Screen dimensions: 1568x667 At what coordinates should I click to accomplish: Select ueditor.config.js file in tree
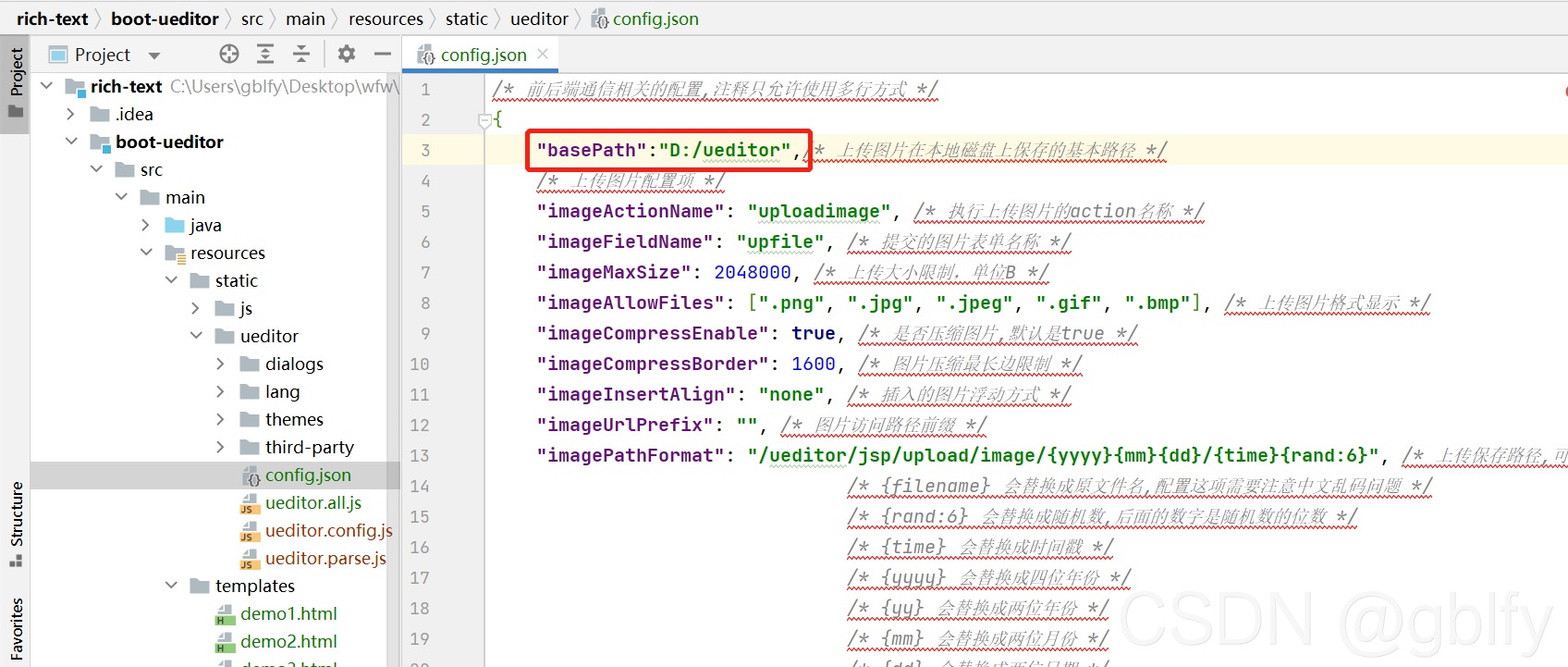pyautogui.click(x=328, y=530)
